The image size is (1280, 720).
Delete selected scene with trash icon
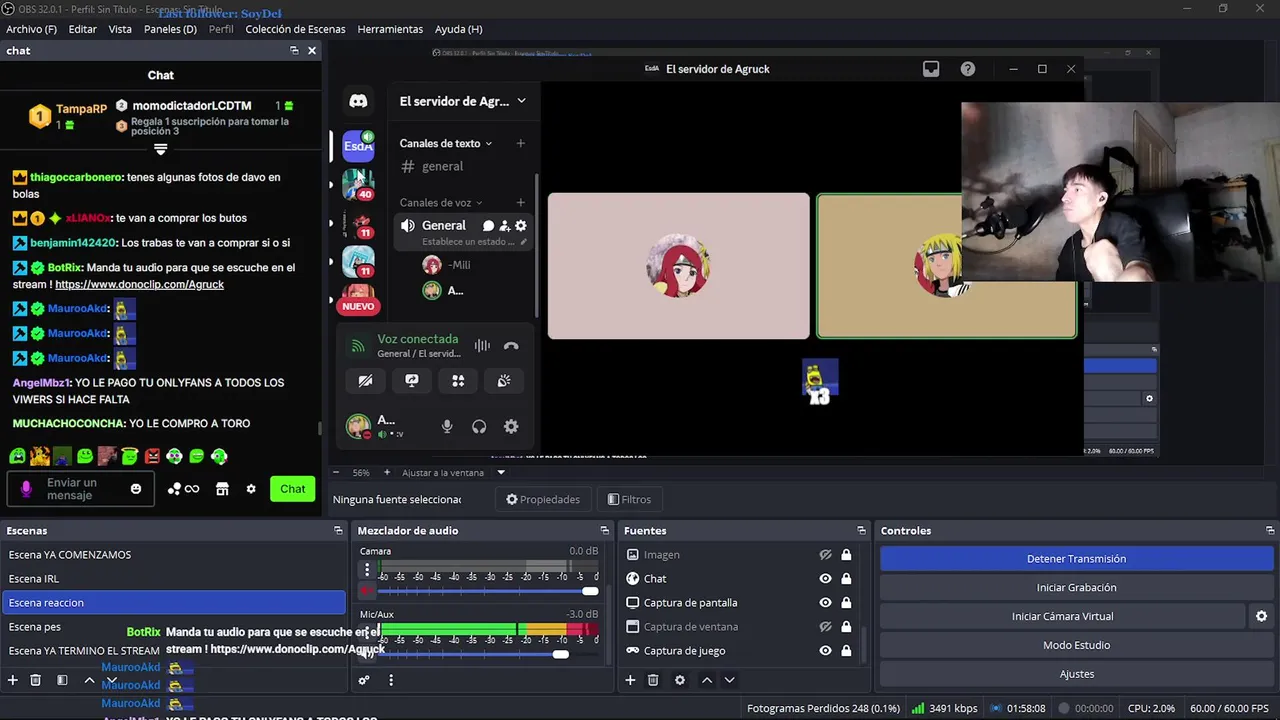(x=35, y=680)
